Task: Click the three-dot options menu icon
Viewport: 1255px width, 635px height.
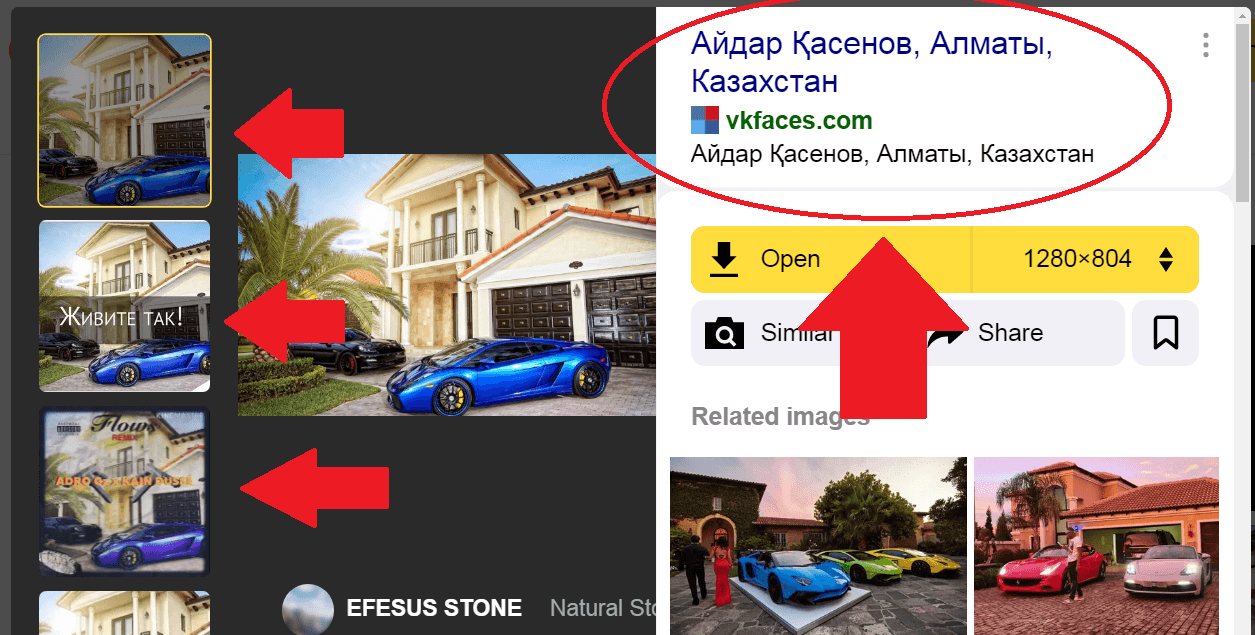Action: point(1206,45)
